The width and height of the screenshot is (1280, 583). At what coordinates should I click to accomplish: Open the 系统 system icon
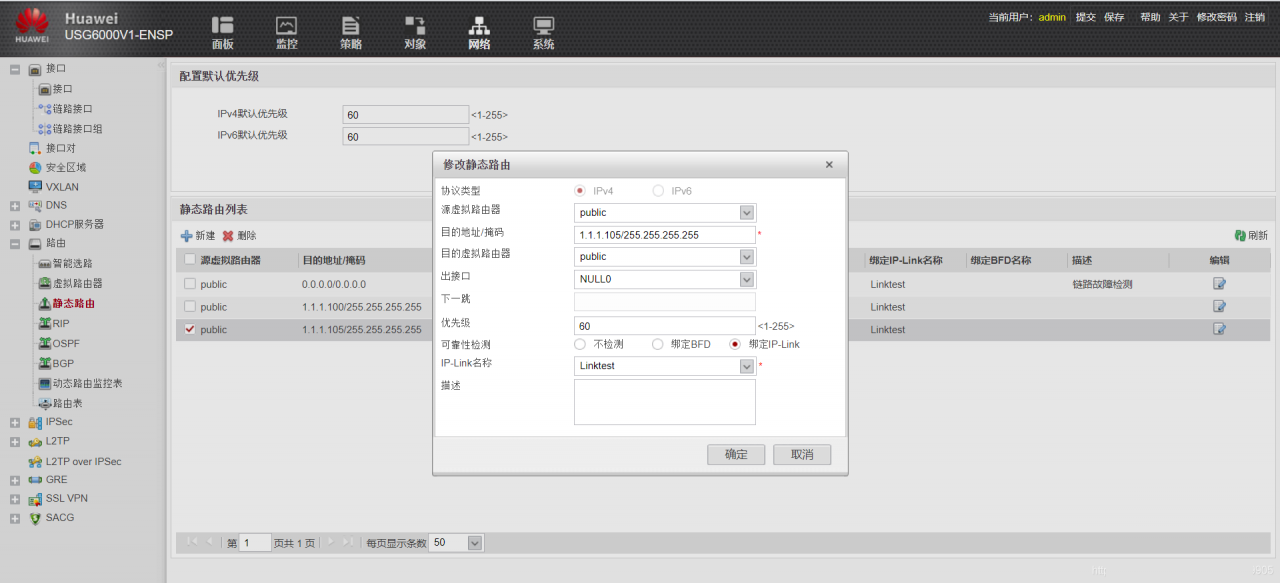click(x=543, y=26)
